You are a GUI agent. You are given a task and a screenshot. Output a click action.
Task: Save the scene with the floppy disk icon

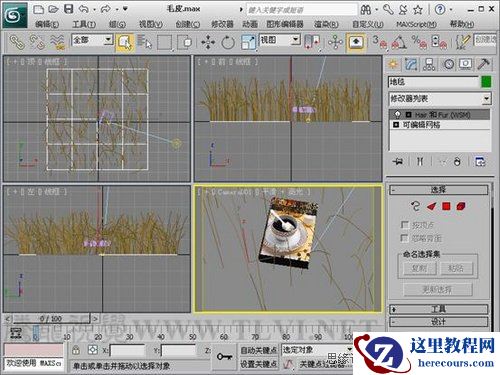coord(69,9)
